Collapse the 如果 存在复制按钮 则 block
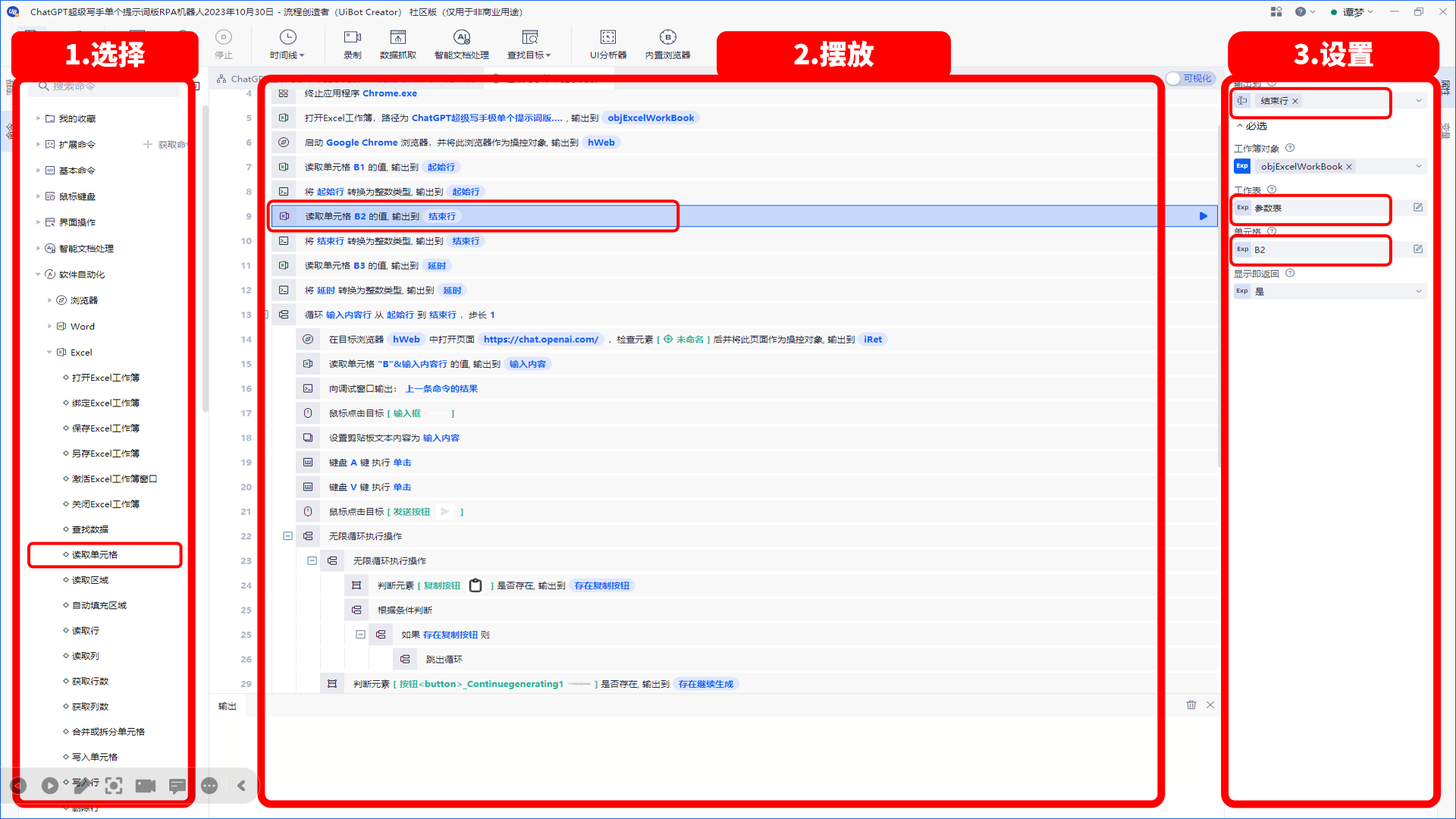1456x819 pixels. [360, 635]
